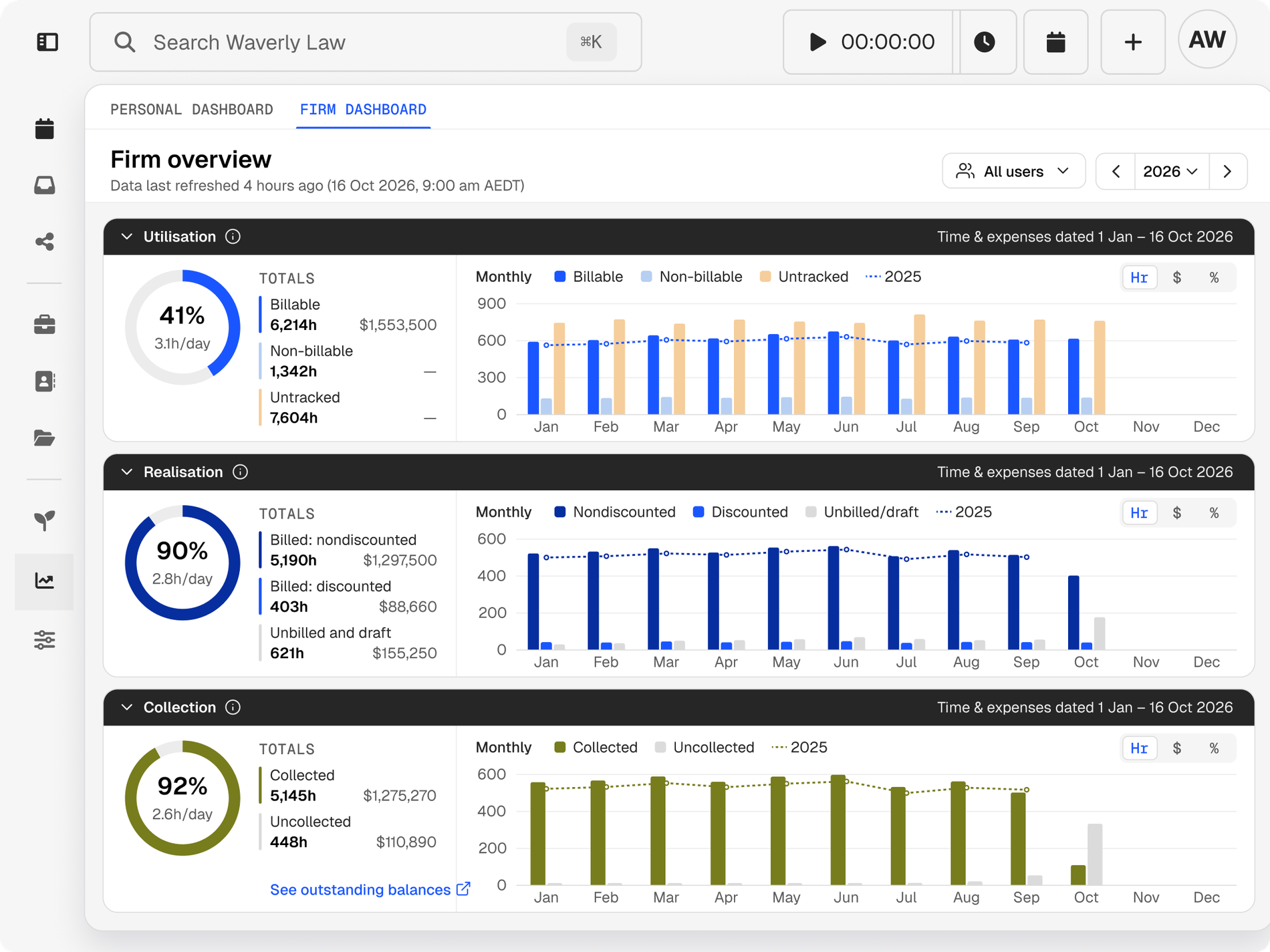Image resolution: width=1270 pixels, height=952 pixels.
Task: Open the contacts book sidebar icon
Action: pyautogui.click(x=45, y=381)
